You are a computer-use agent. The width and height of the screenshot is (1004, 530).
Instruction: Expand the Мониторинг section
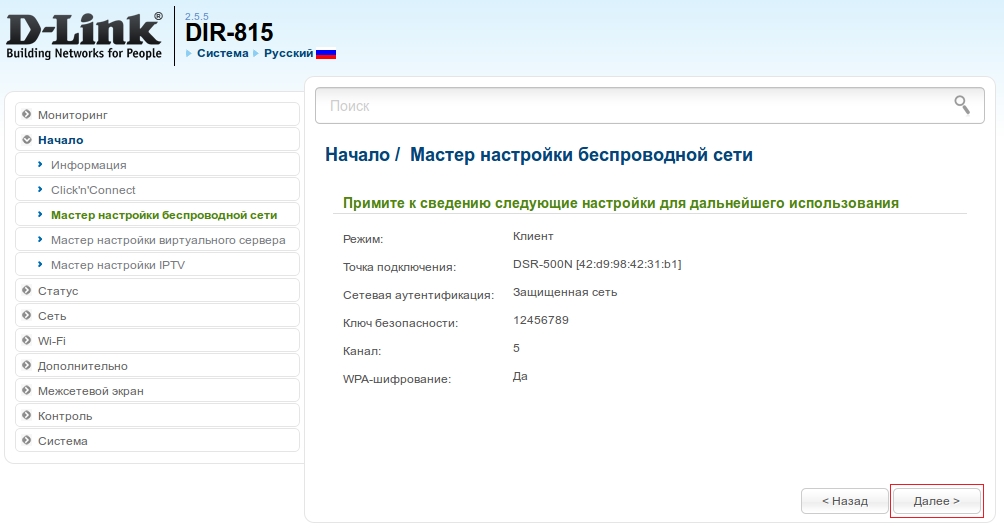point(72,115)
